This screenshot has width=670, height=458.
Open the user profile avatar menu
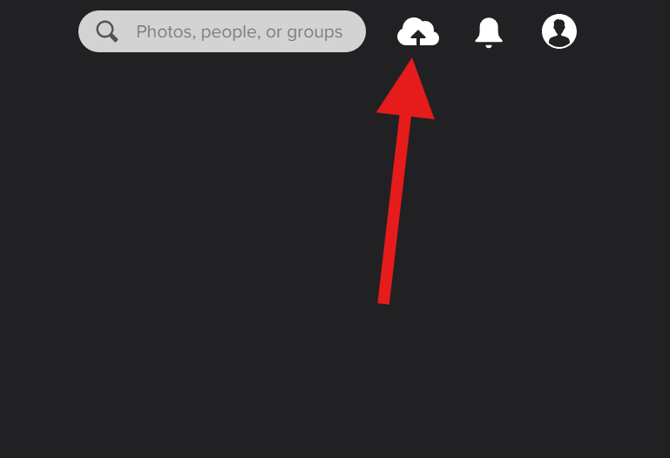(x=559, y=31)
